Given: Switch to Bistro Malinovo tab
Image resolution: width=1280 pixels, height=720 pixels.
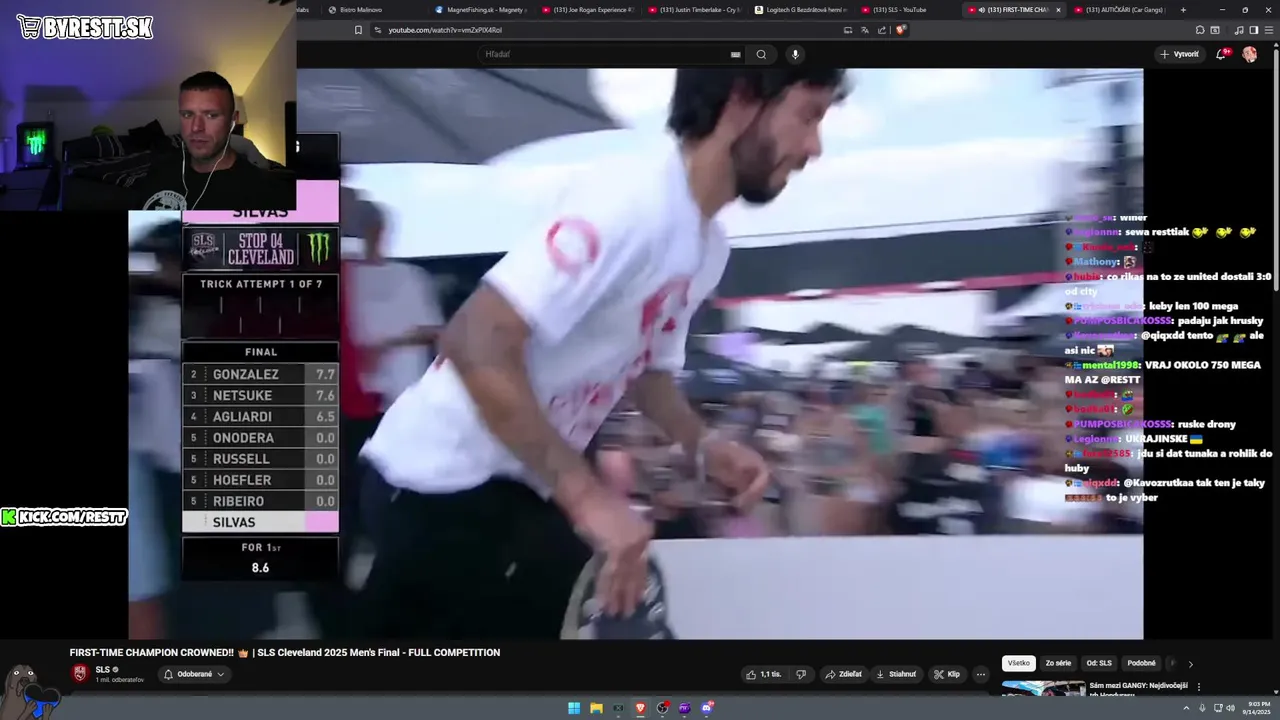Looking at the screenshot, I should 368,10.
